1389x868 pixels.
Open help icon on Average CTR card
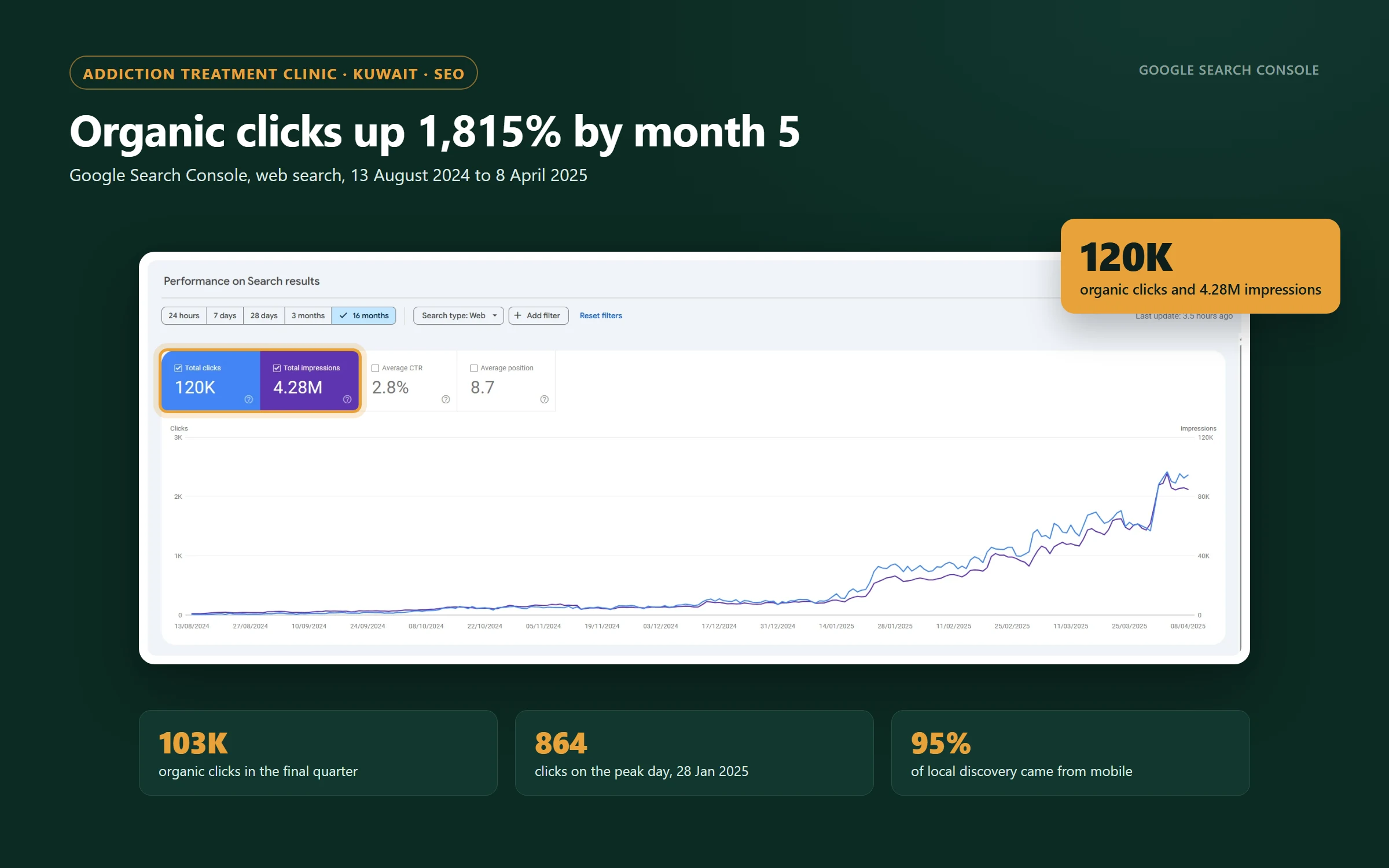[446, 399]
